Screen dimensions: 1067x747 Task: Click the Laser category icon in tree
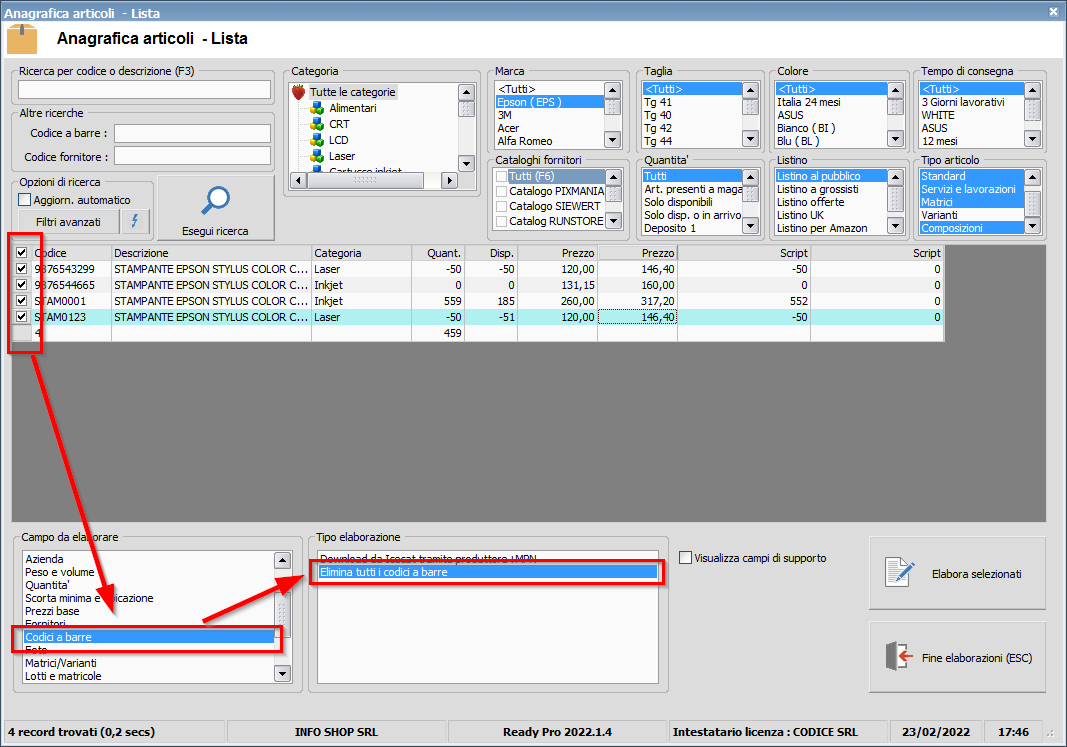coord(316,156)
